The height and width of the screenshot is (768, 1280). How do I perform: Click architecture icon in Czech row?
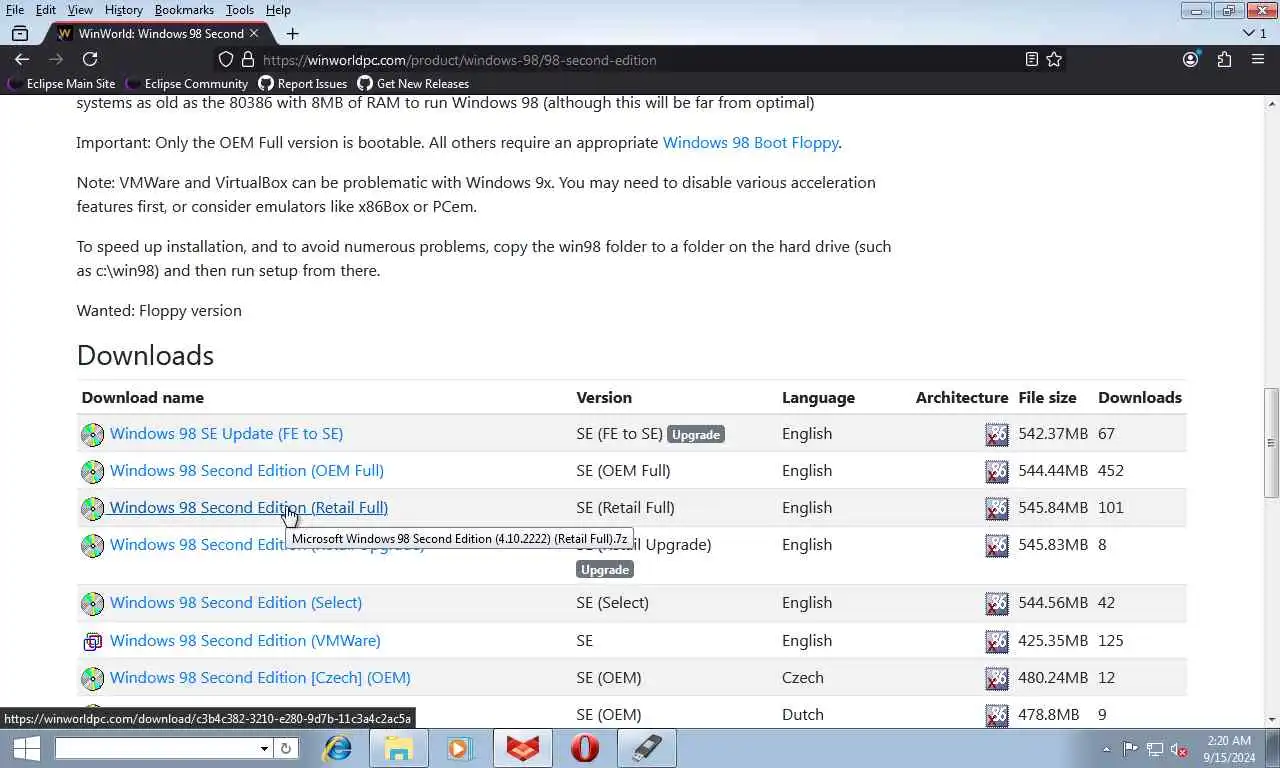tap(997, 678)
